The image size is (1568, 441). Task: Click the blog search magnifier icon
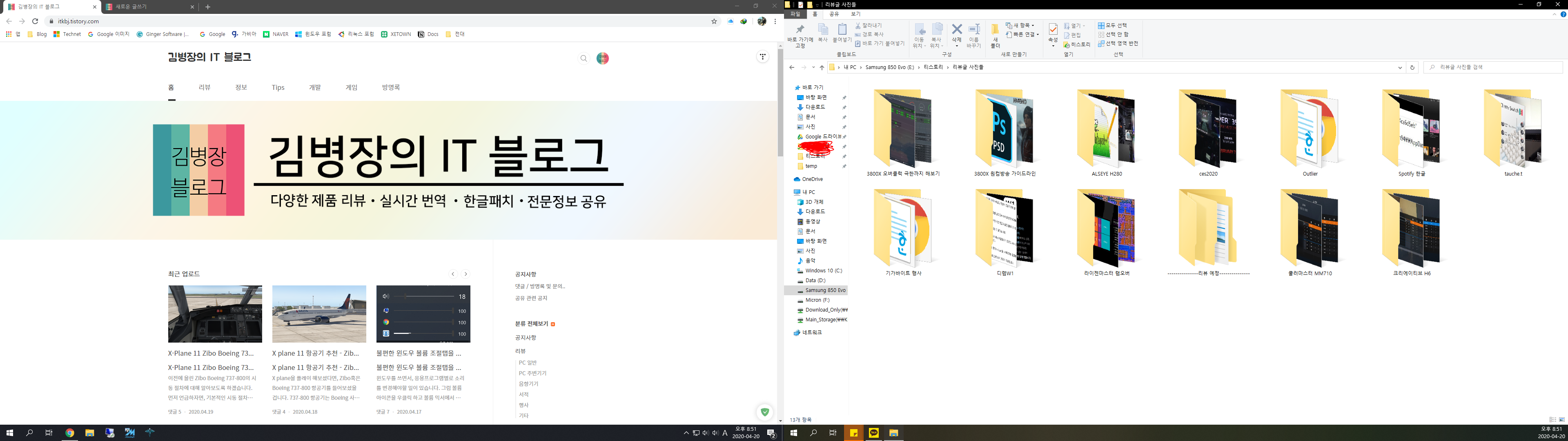click(583, 58)
